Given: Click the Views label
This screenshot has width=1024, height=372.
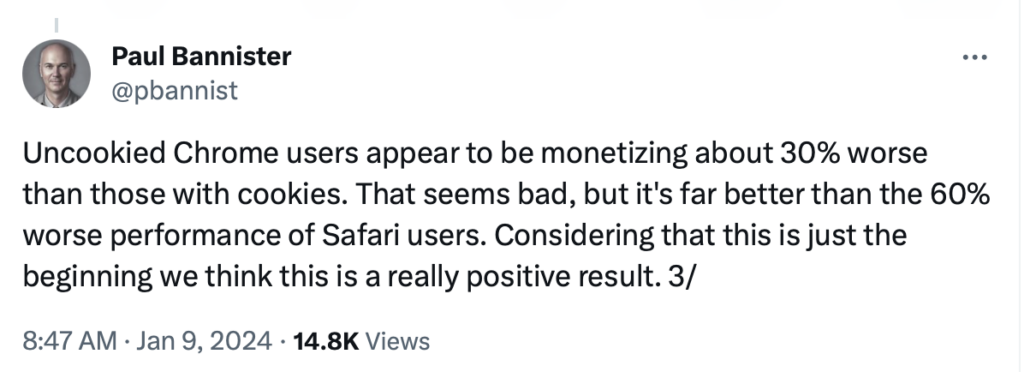Looking at the screenshot, I should (397, 341).
